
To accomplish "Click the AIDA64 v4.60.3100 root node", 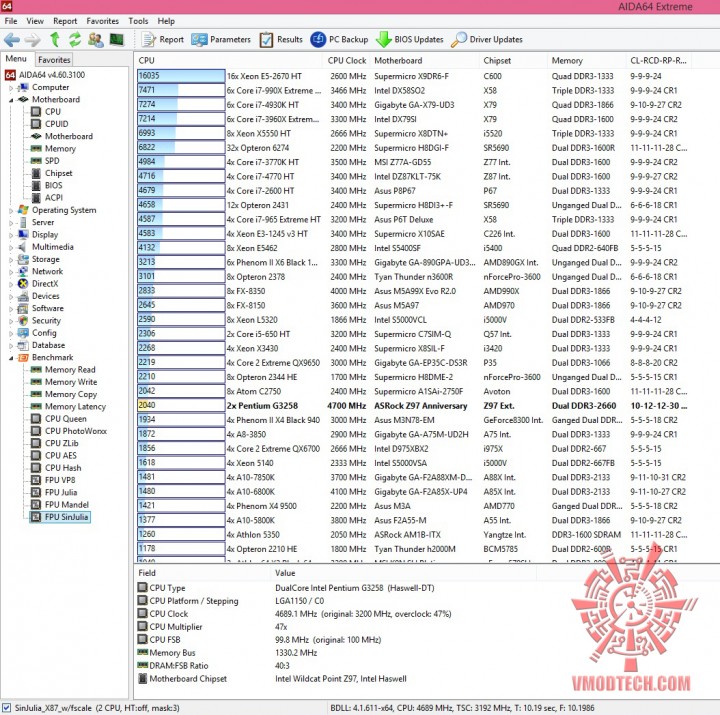I will (x=45, y=75).
